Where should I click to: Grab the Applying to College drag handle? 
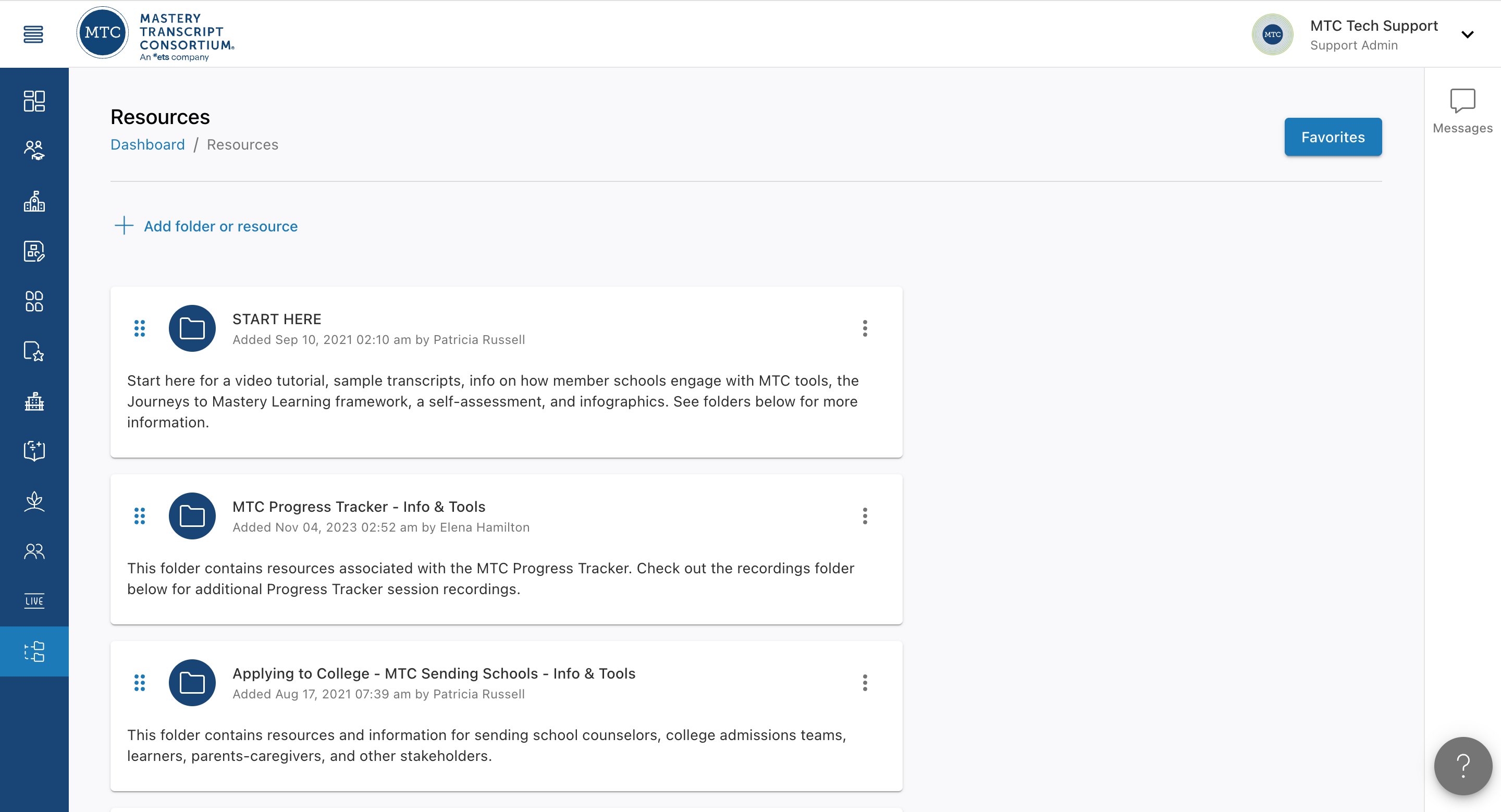140,683
